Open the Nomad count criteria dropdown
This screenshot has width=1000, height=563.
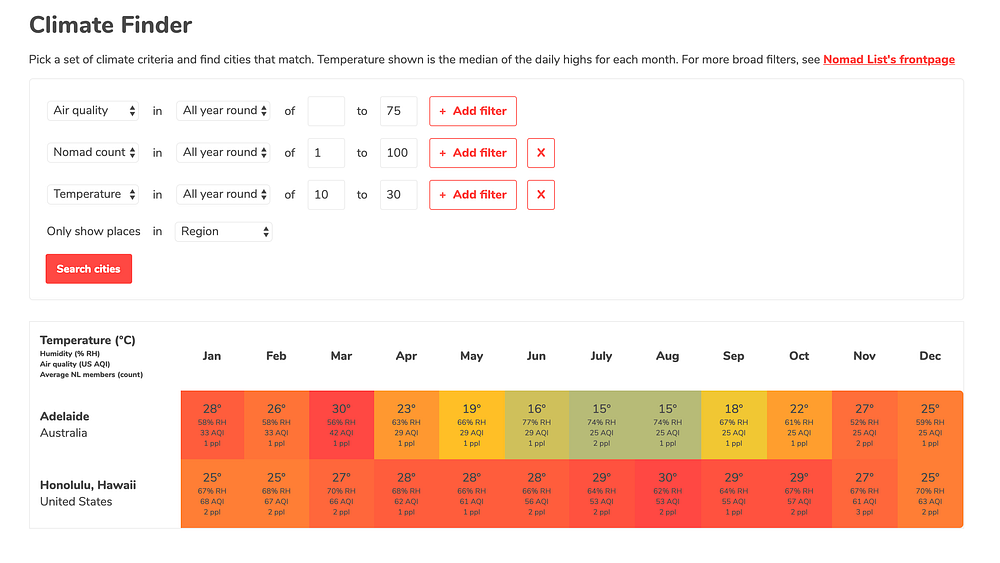pyautogui.click(x=93, y=152)
